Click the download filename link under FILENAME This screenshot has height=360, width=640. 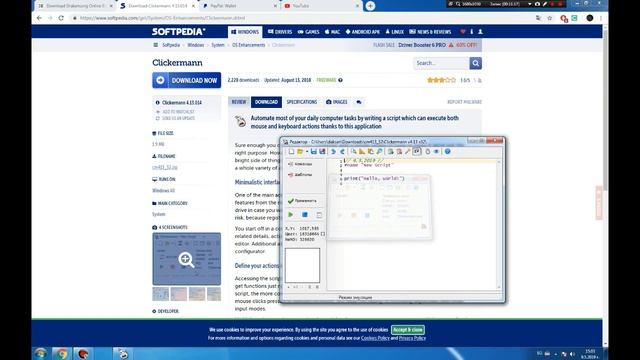coord(165,167)
